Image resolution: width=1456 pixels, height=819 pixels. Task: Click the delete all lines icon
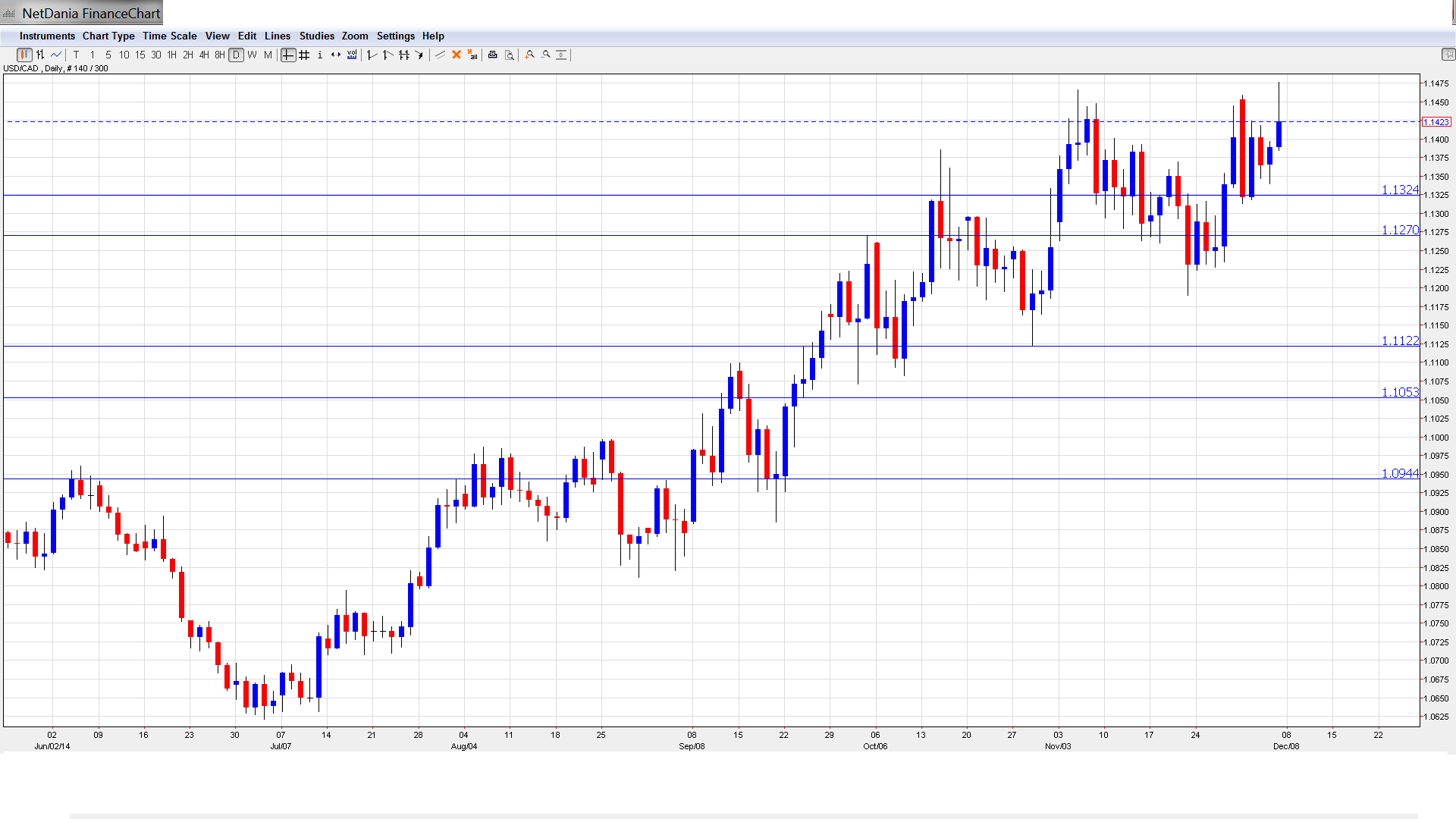pos(472,55)
